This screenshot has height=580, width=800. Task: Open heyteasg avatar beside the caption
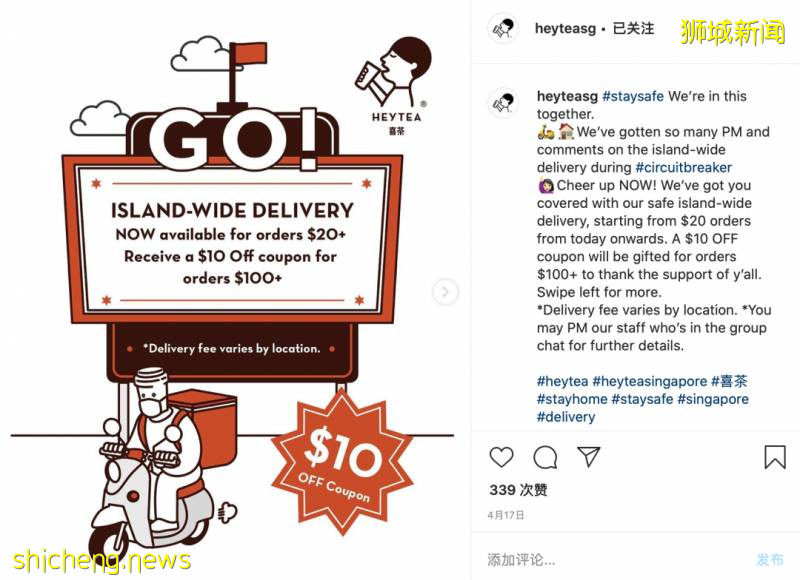pyautogui.click(x=503, y=102)
